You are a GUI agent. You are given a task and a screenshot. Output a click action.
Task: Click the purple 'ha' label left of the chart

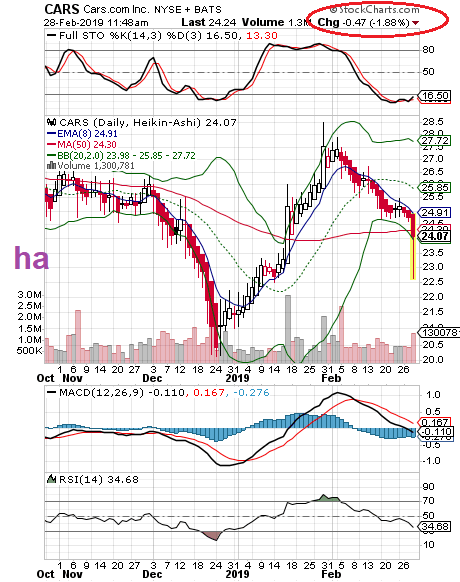pyautogui.click(x=31, y=258)
